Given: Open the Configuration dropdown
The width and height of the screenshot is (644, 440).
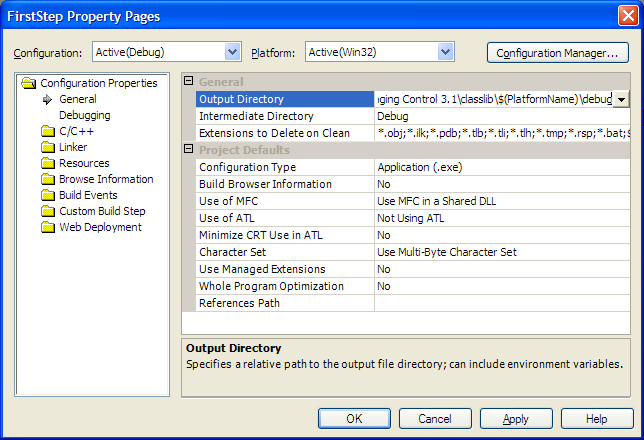Looking at the screenshot, I should click(x=233, y=52).
